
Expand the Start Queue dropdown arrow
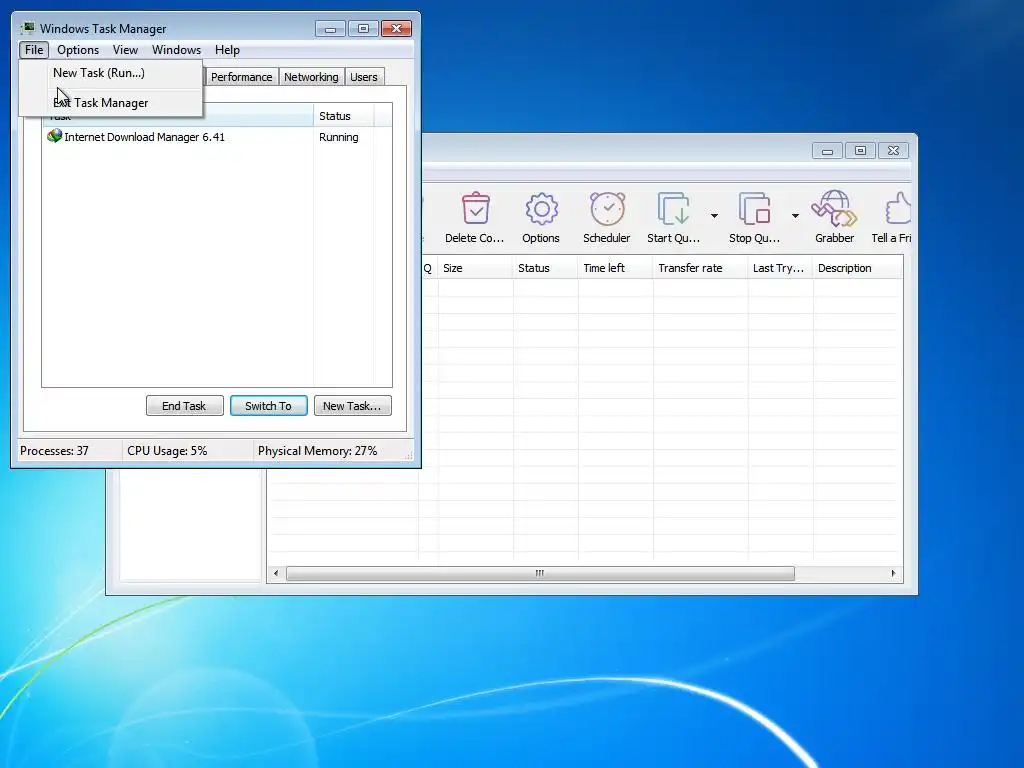tap(714, 216)
